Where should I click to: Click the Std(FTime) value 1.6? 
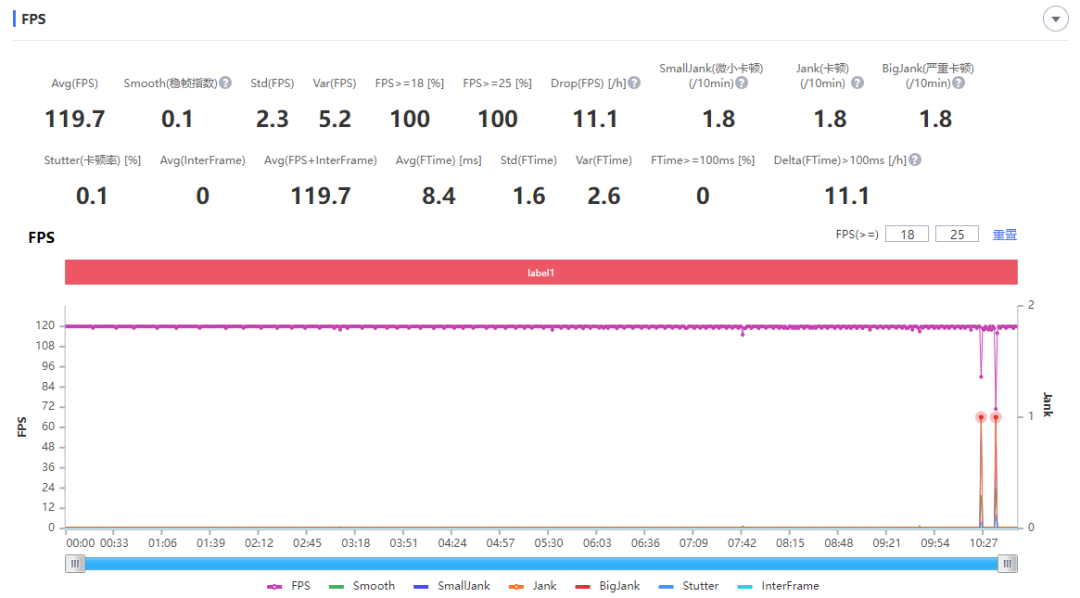point(529,196)
